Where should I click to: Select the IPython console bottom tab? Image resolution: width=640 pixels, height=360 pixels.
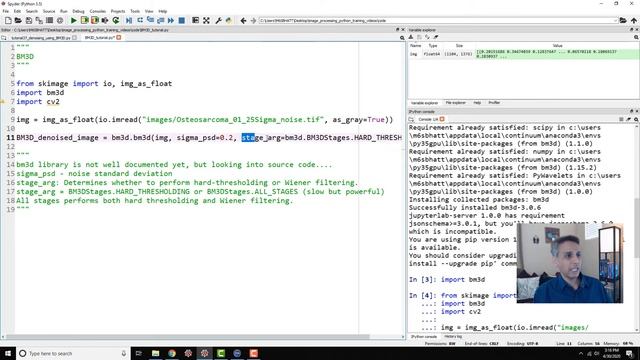424,337
